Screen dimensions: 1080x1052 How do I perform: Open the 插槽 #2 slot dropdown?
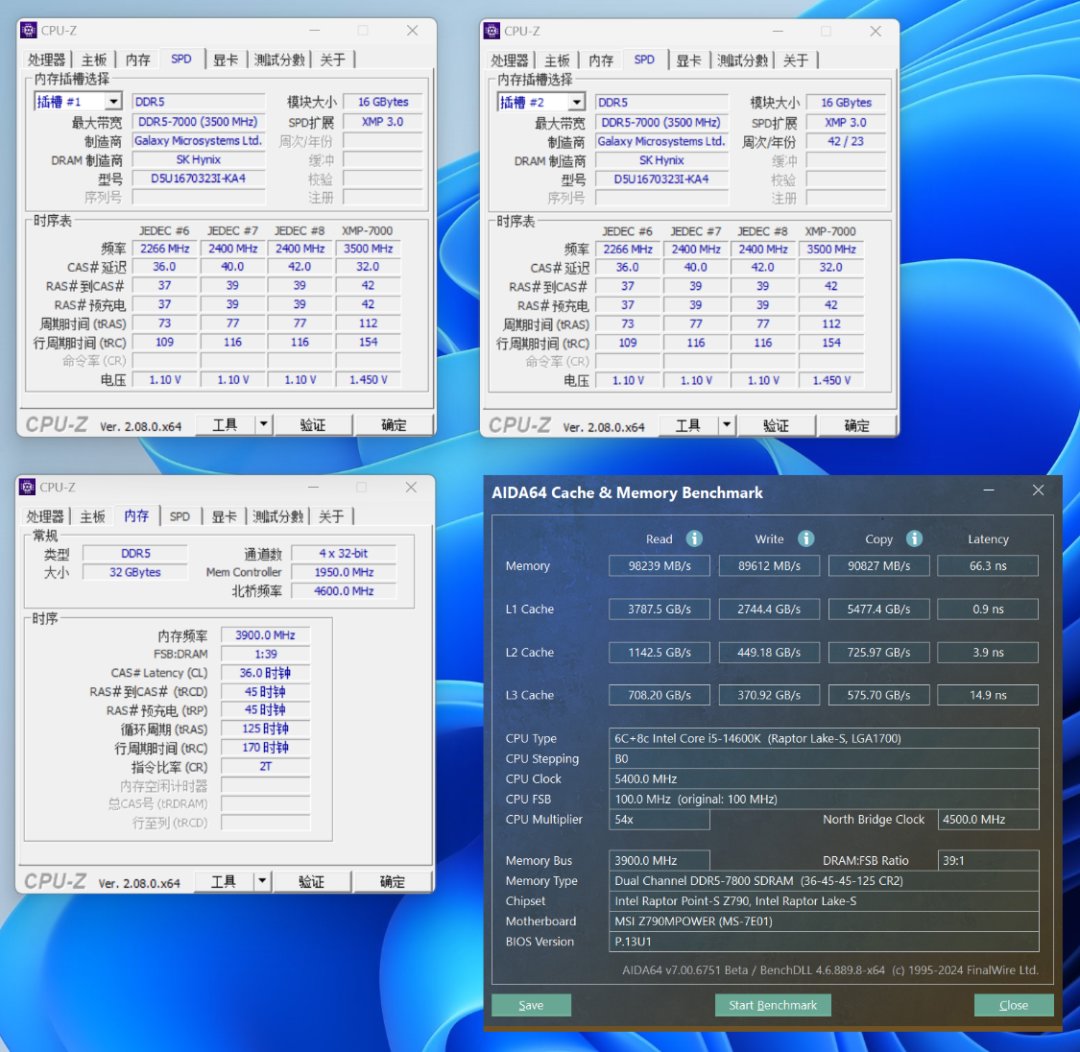coord(577,103)
